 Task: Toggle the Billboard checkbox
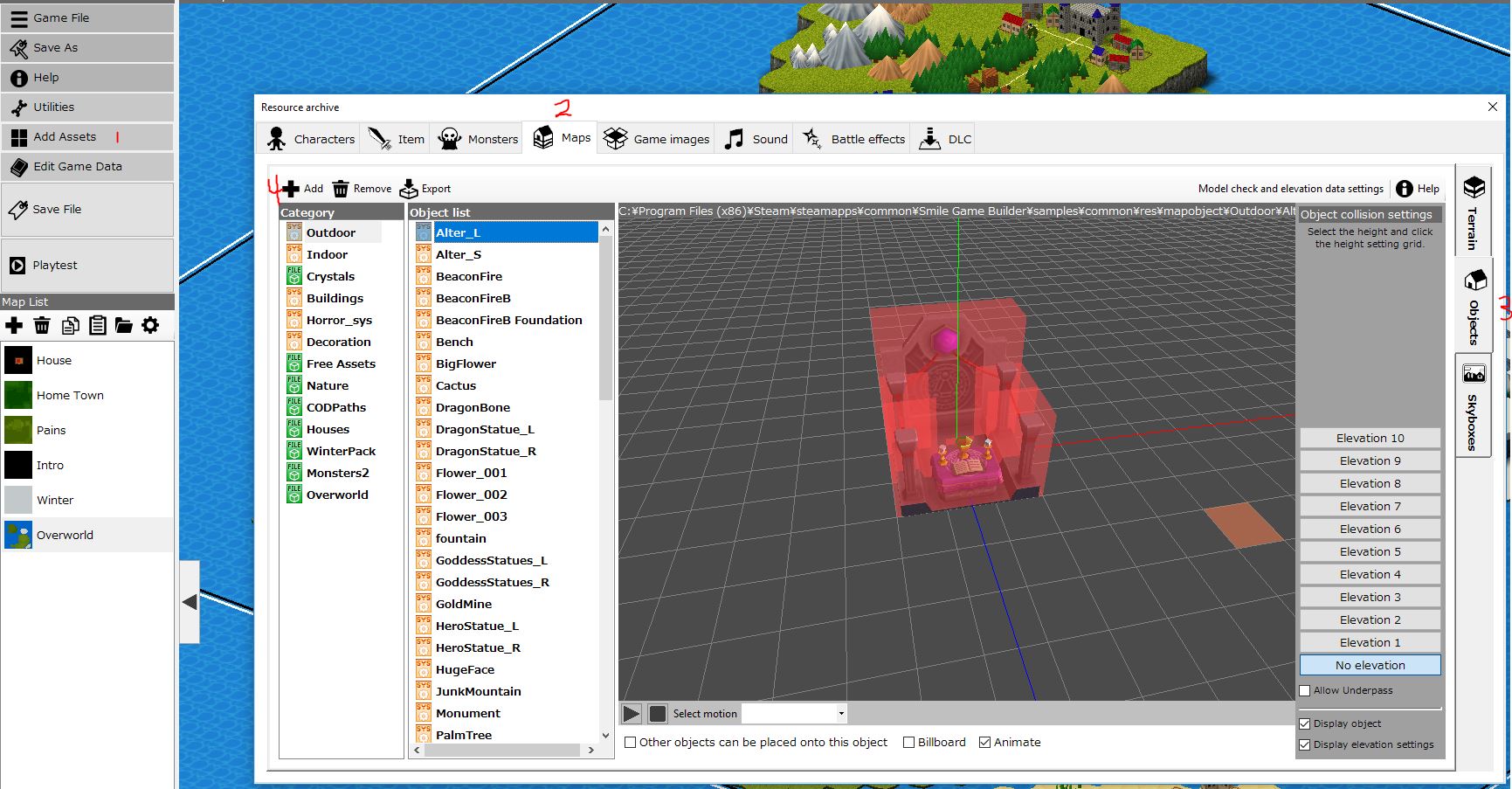pyautogui.click(x=908, y=743)
